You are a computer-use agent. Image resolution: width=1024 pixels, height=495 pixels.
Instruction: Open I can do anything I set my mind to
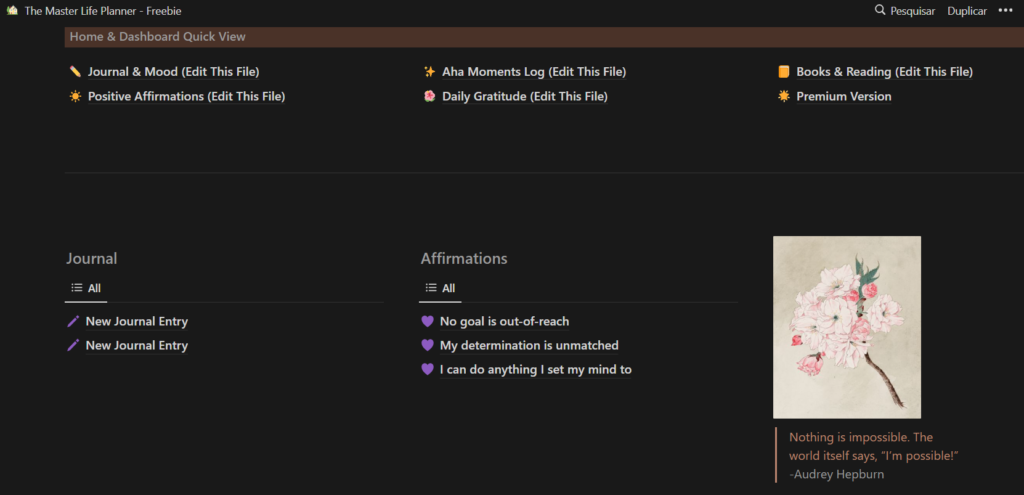(535, 370)
